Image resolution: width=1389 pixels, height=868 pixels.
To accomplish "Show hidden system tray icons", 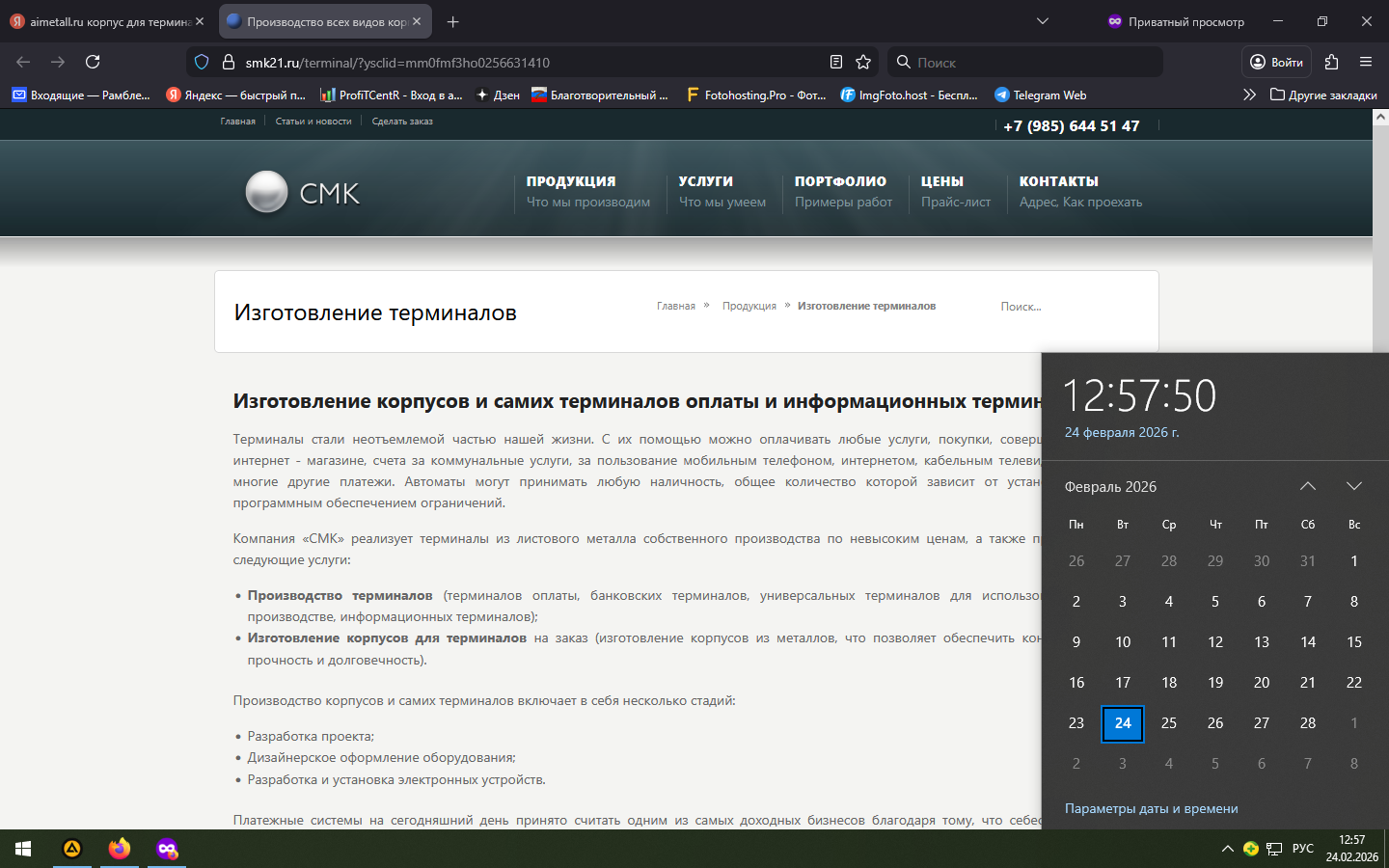I will point(1227,849).
